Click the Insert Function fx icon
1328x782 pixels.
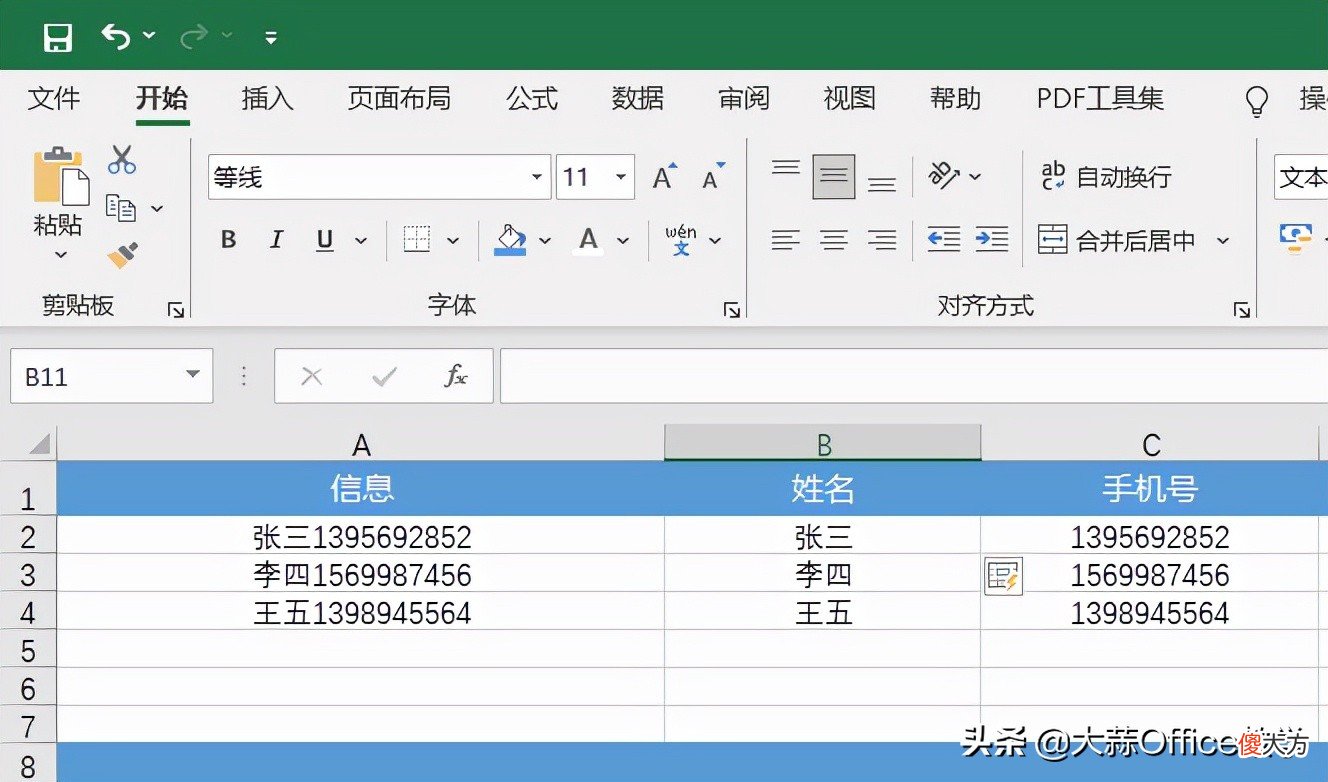[x=456, y=376]
